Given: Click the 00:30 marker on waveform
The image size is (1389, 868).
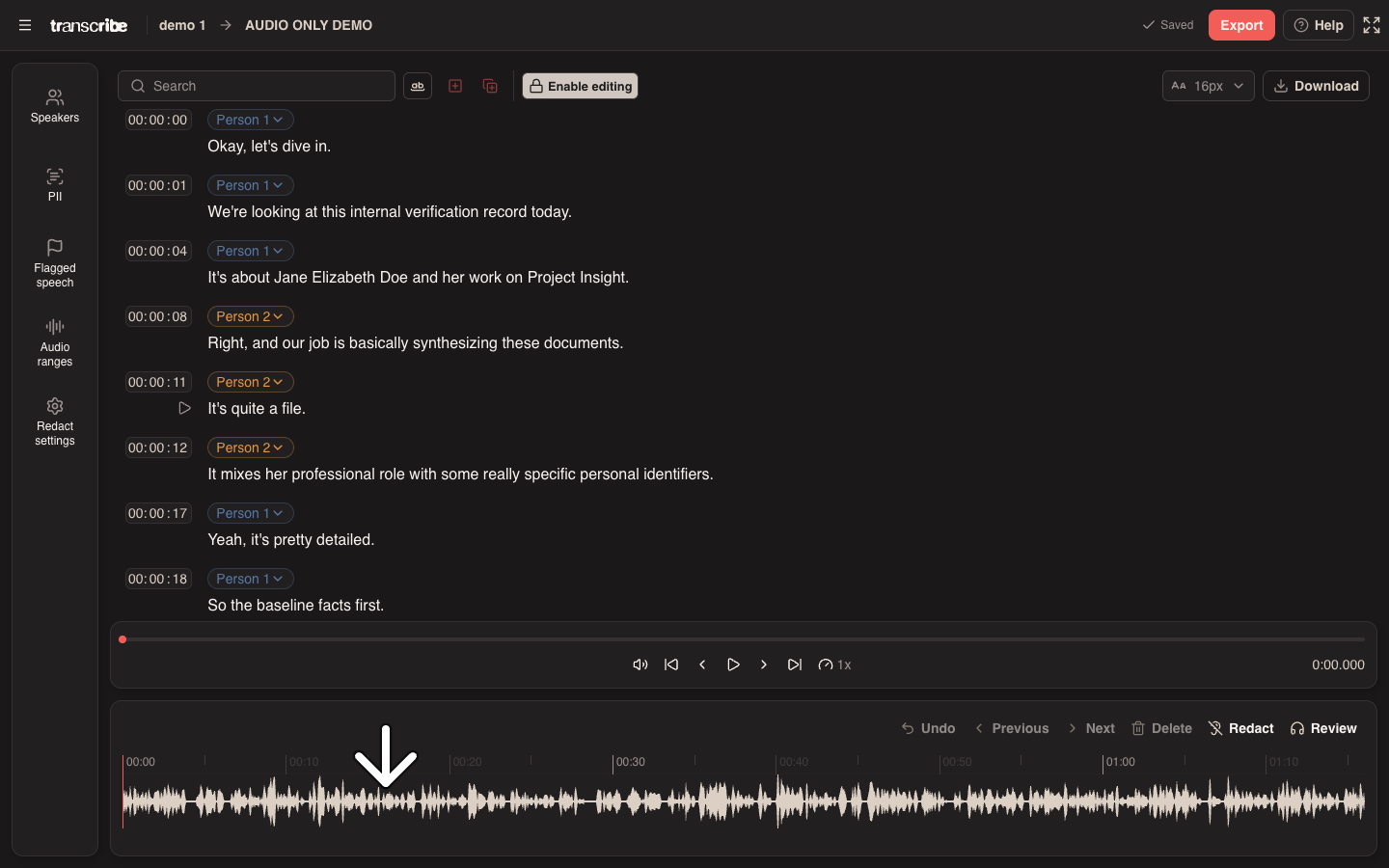Looking at the screenshot, I should (630, 762).
